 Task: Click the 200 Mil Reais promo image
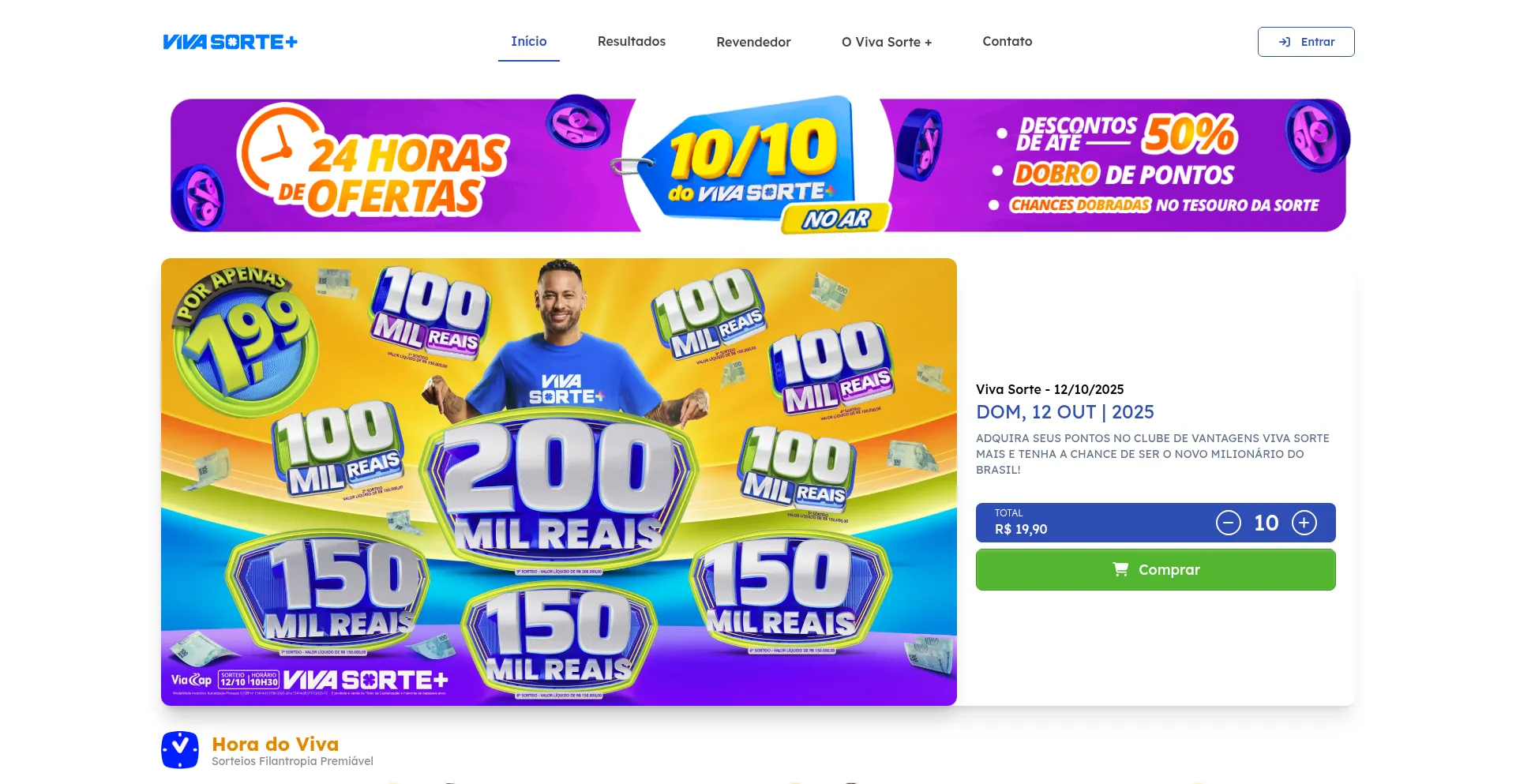tap(559, 482)
